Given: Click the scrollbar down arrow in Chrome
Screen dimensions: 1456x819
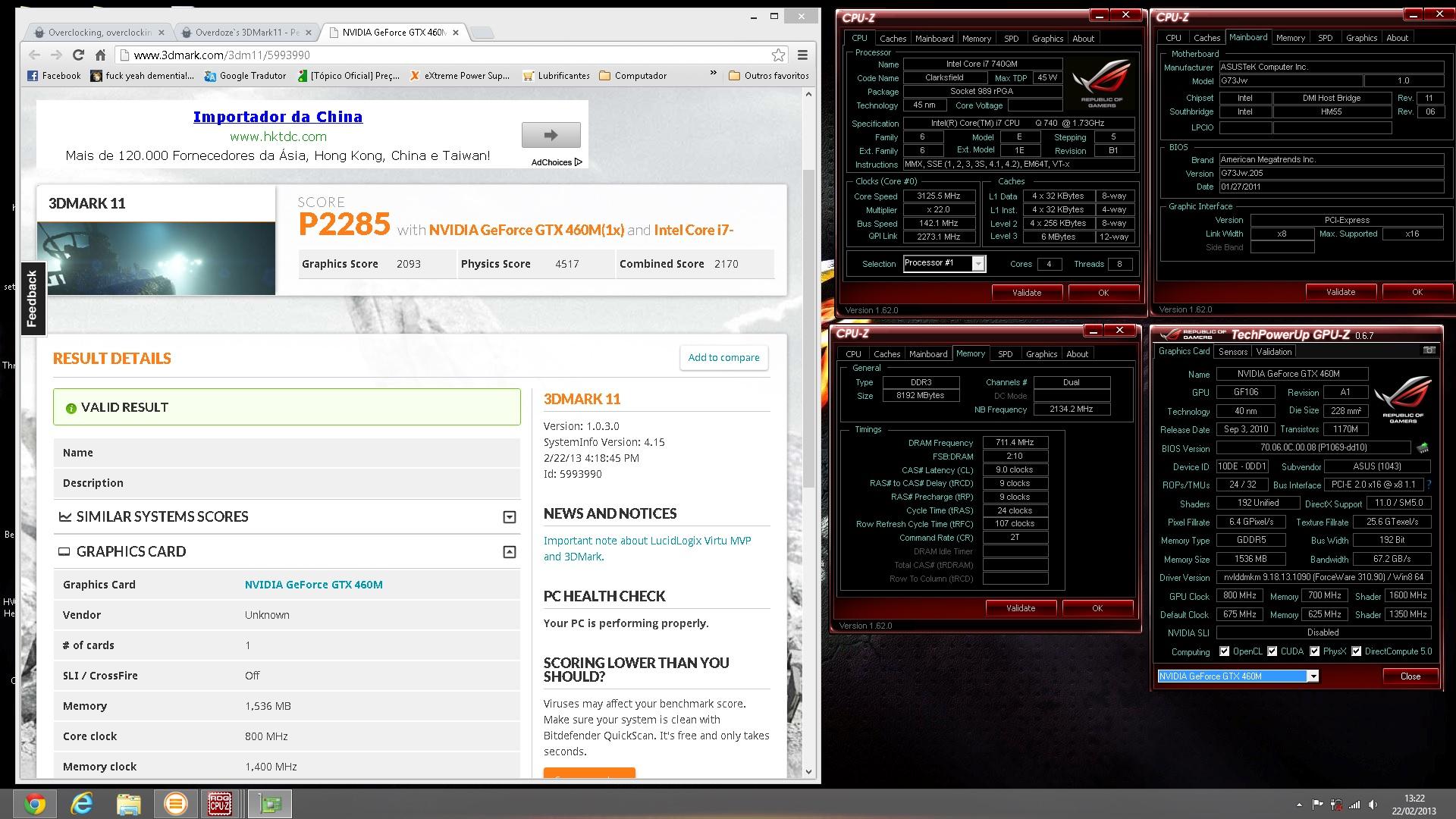Looking at the screenshot, I should [808, 771].
